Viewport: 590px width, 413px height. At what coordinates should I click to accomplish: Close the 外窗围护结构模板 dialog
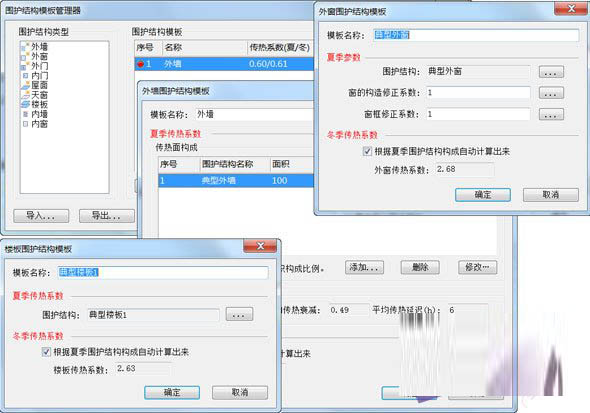[571, 8]
